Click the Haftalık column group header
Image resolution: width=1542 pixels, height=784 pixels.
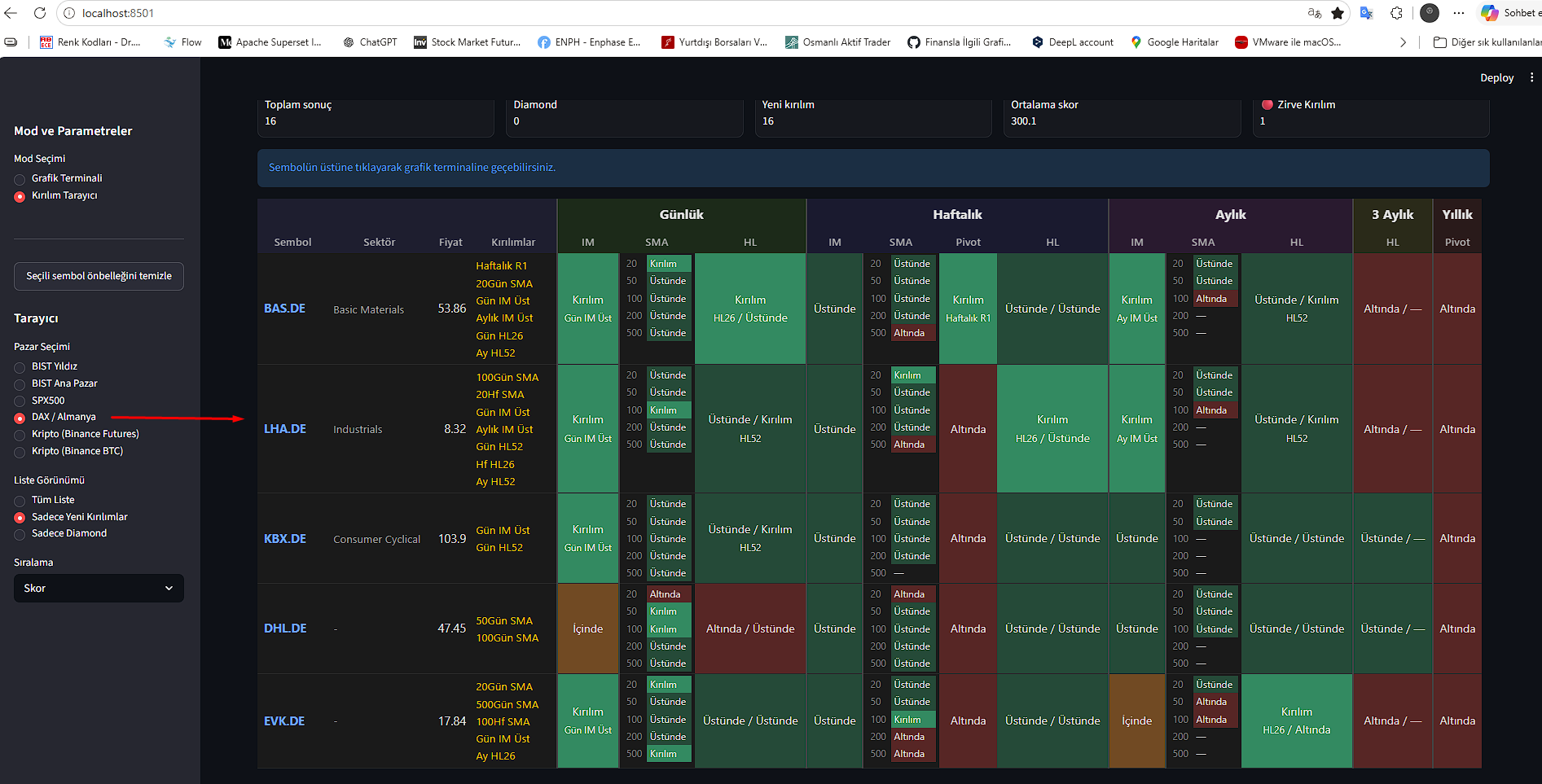point(957,215)
